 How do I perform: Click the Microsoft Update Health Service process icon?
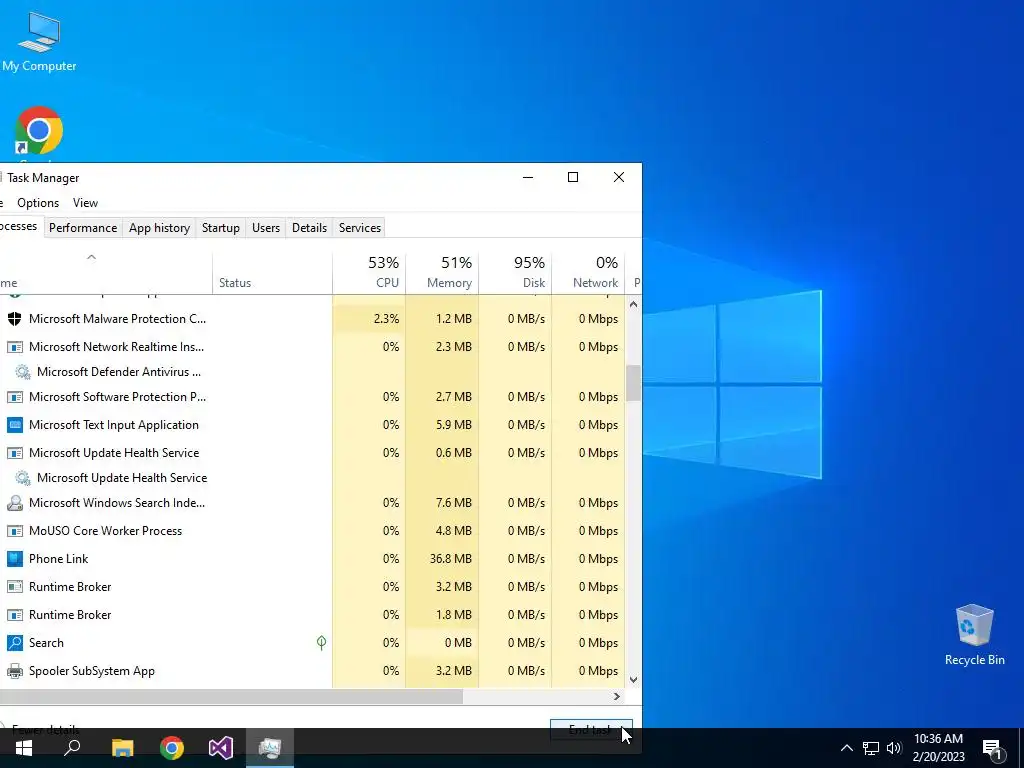click(x=14, y=453)
